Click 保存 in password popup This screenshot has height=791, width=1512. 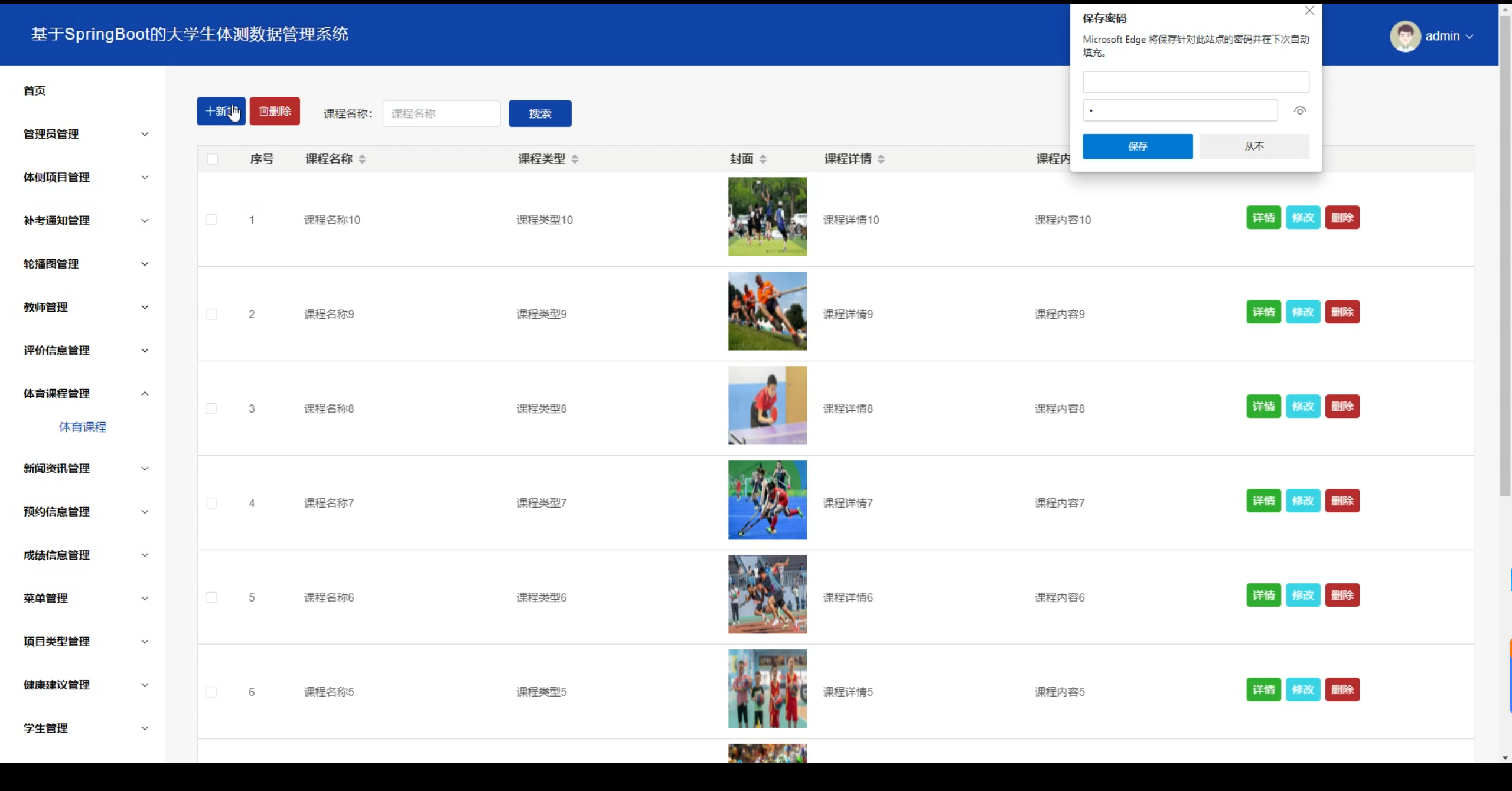tap(1137, 146)
